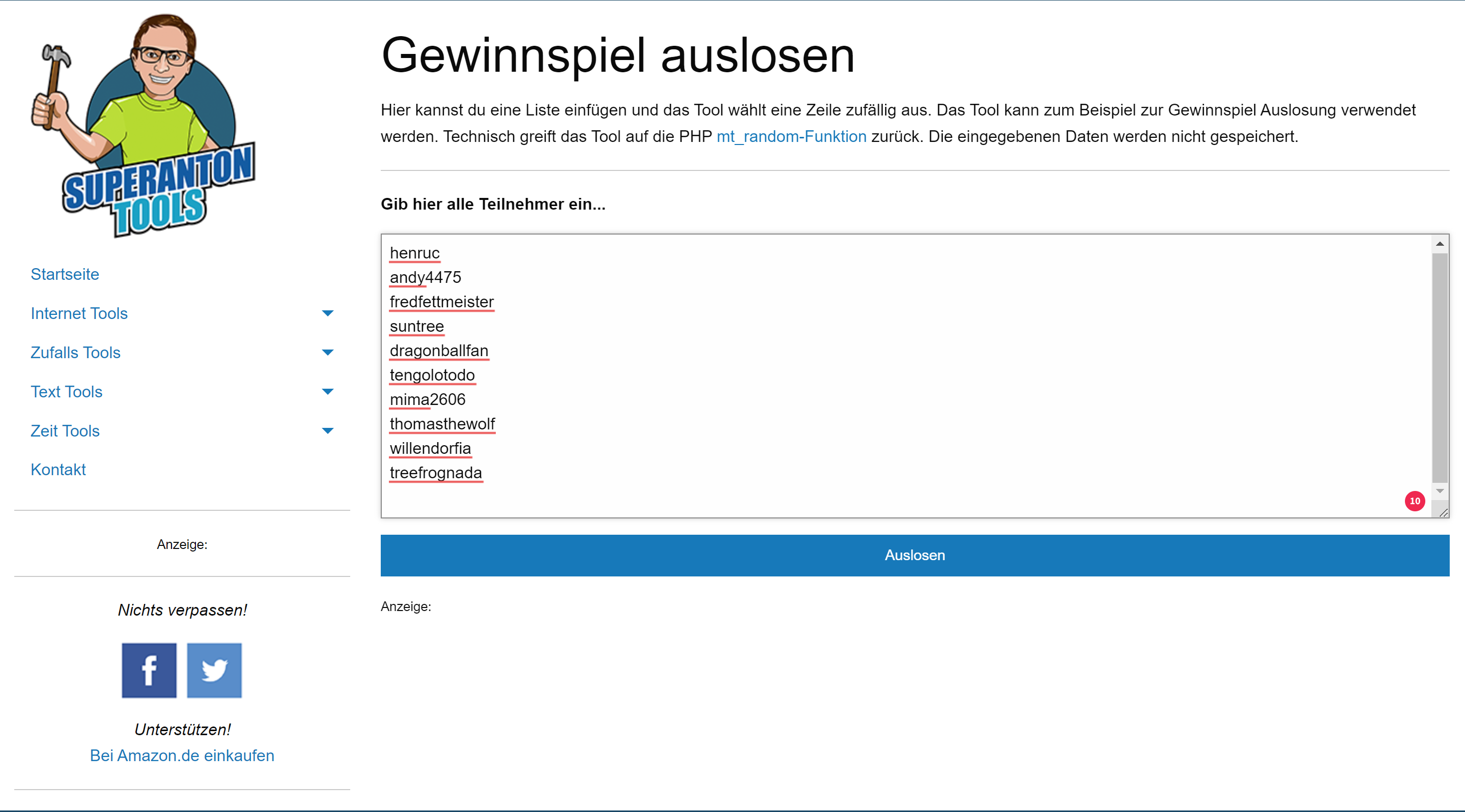Viewport: 1465px width, 812px height.
Task: Click the Auslosen button
Action: click(x=915, y=555)
